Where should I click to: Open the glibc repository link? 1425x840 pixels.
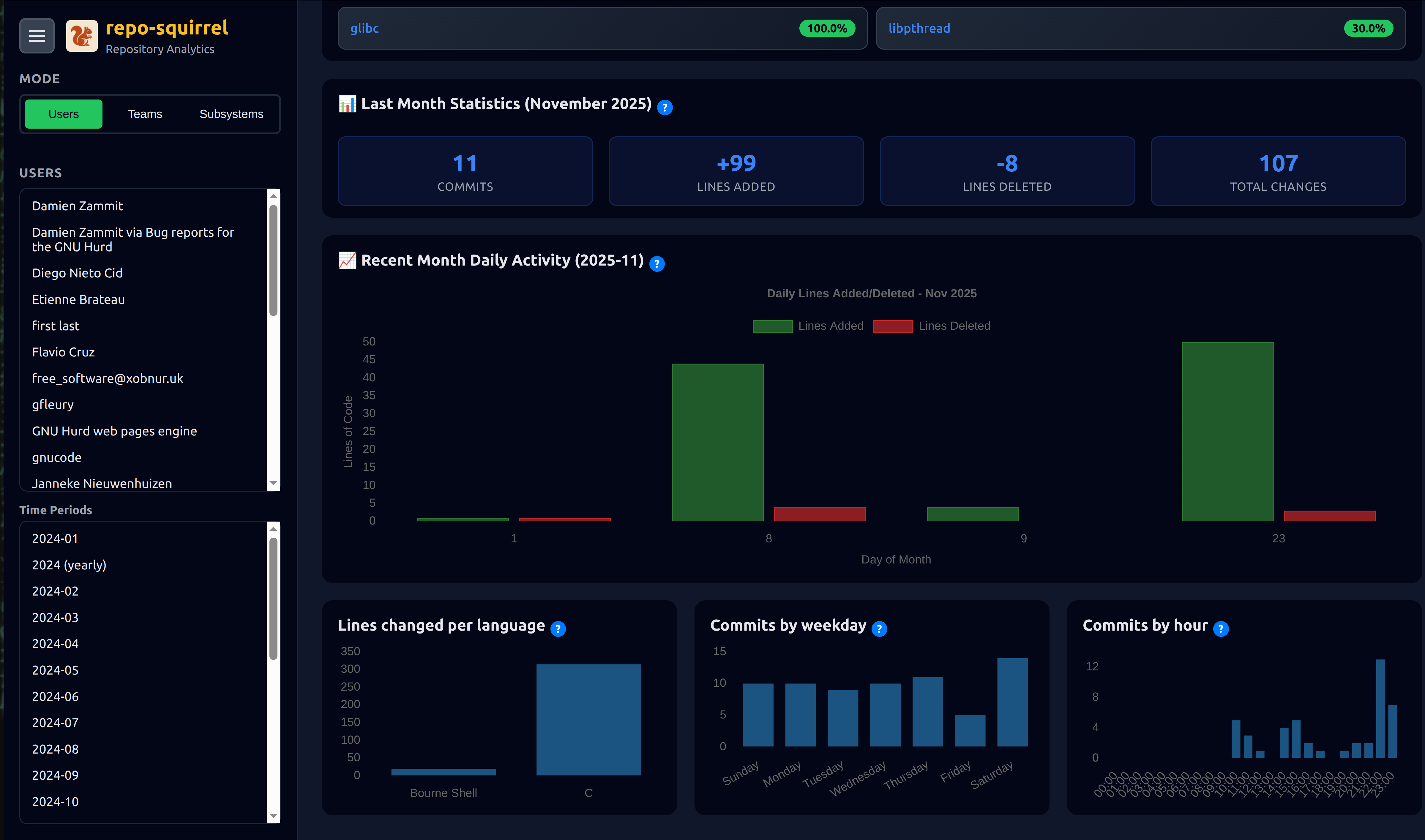pos(364,28)
